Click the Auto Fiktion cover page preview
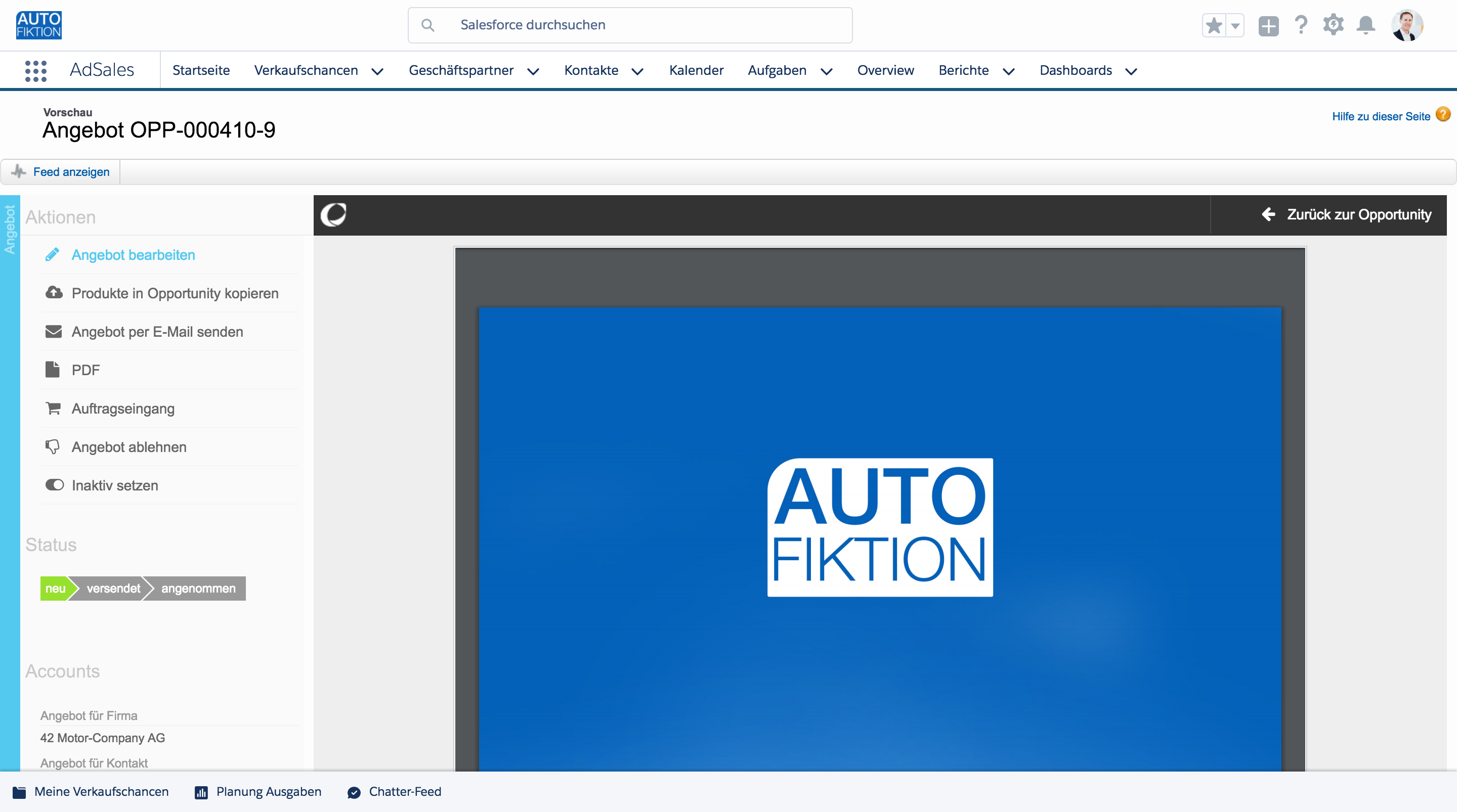Image resolution: width=1457 pixels, height=812 pixels. [880, 538]
